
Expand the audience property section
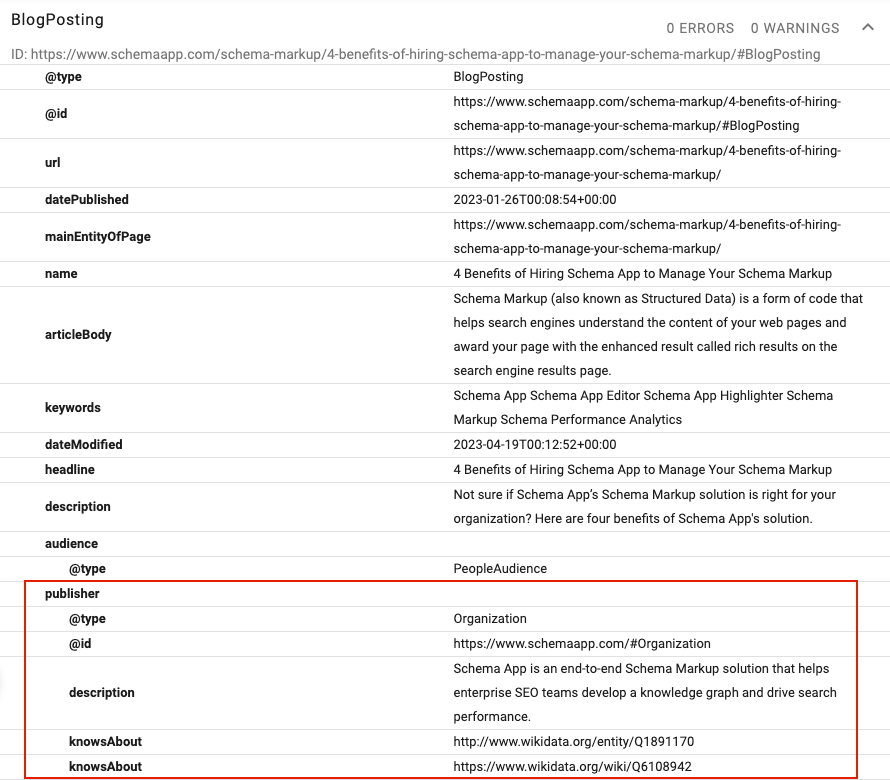[70, 543]
